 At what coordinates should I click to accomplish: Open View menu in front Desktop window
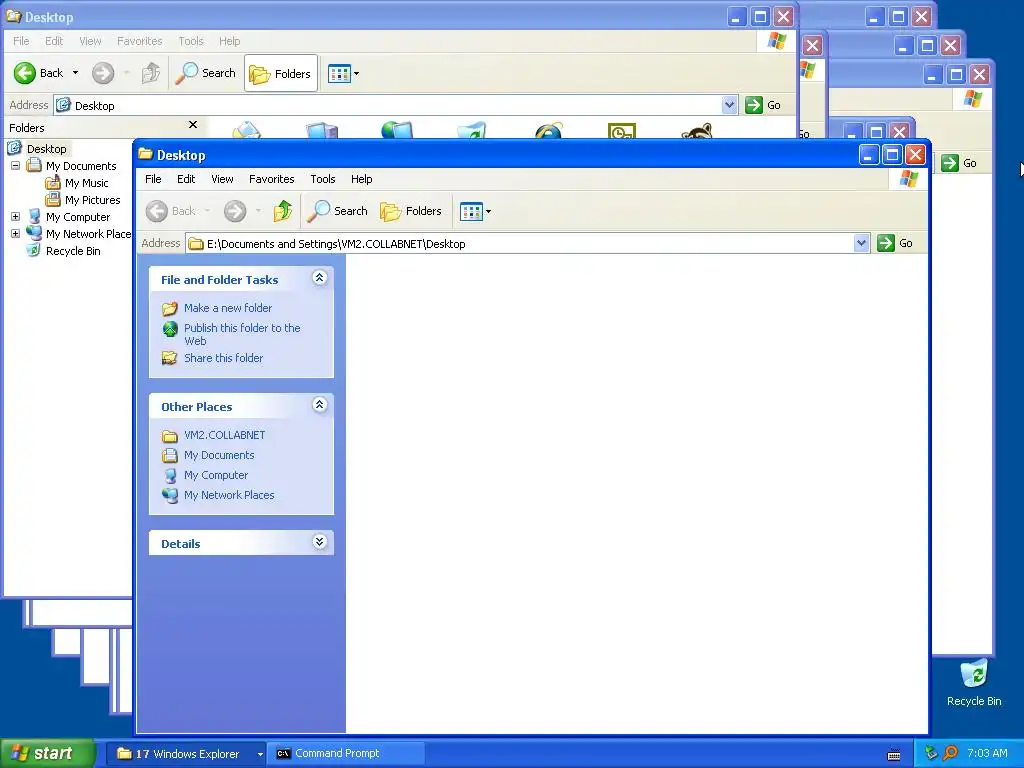pos(222,179)
